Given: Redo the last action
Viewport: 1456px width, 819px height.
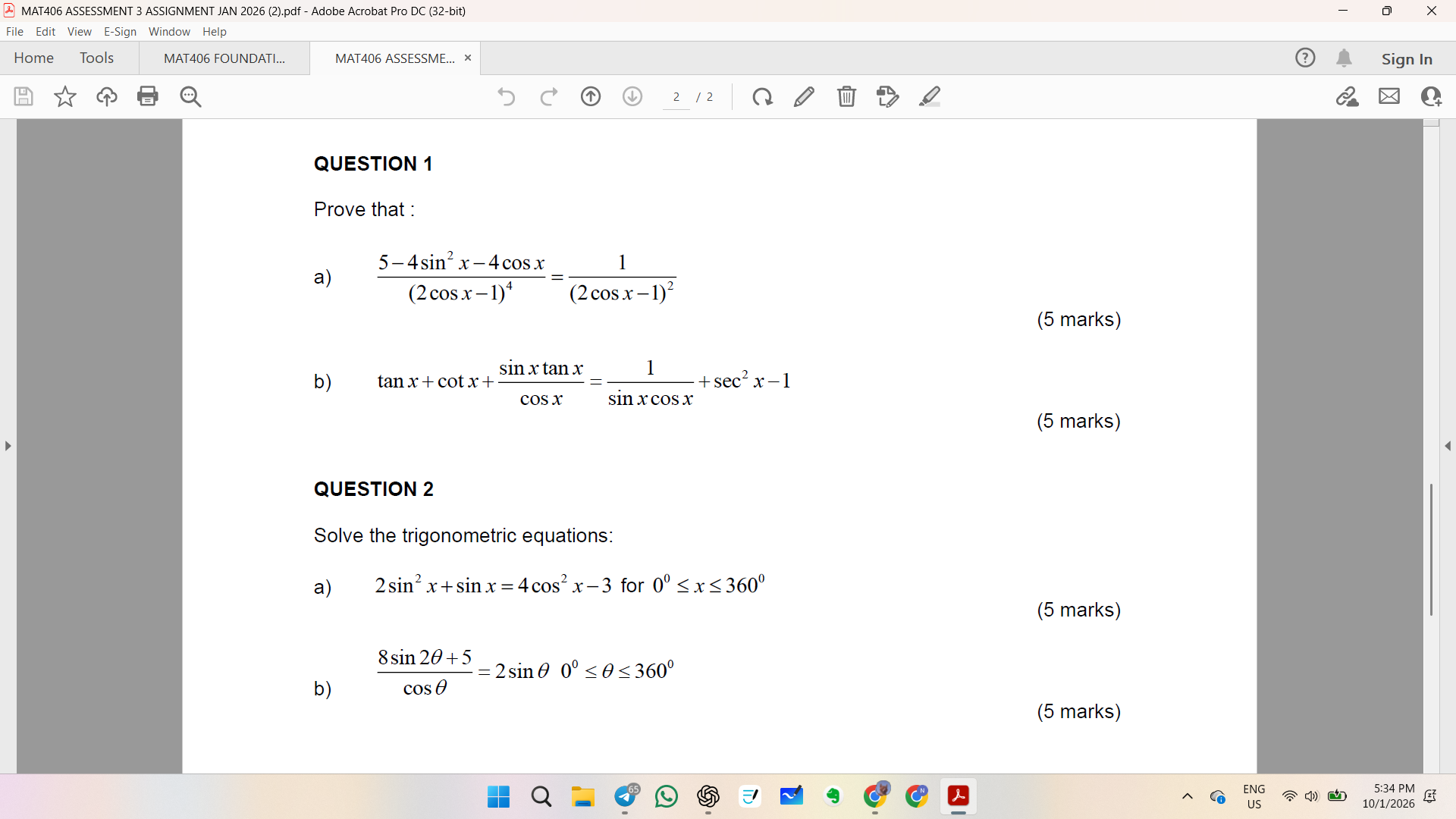Looking at the screenshot, I should tap(548, 96).
